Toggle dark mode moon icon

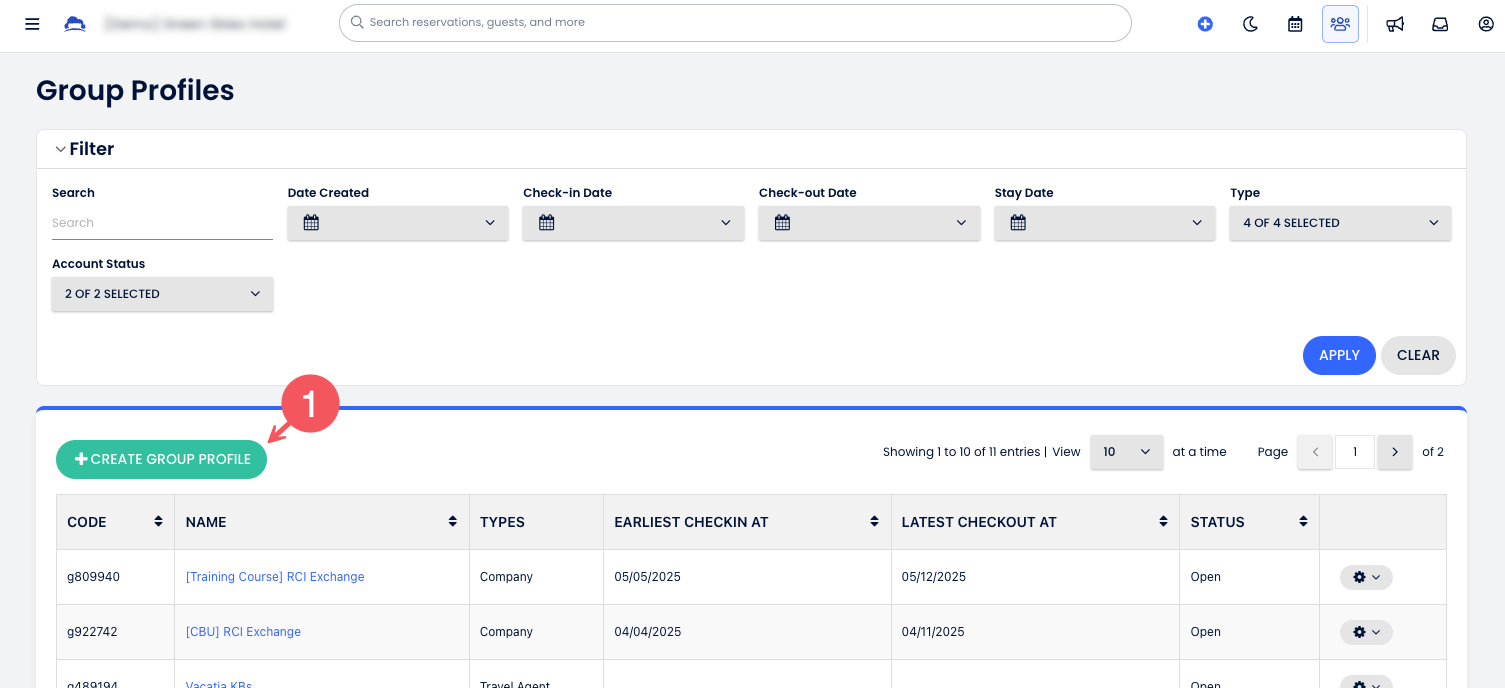pyautogui.click(x=1250, y=24)
